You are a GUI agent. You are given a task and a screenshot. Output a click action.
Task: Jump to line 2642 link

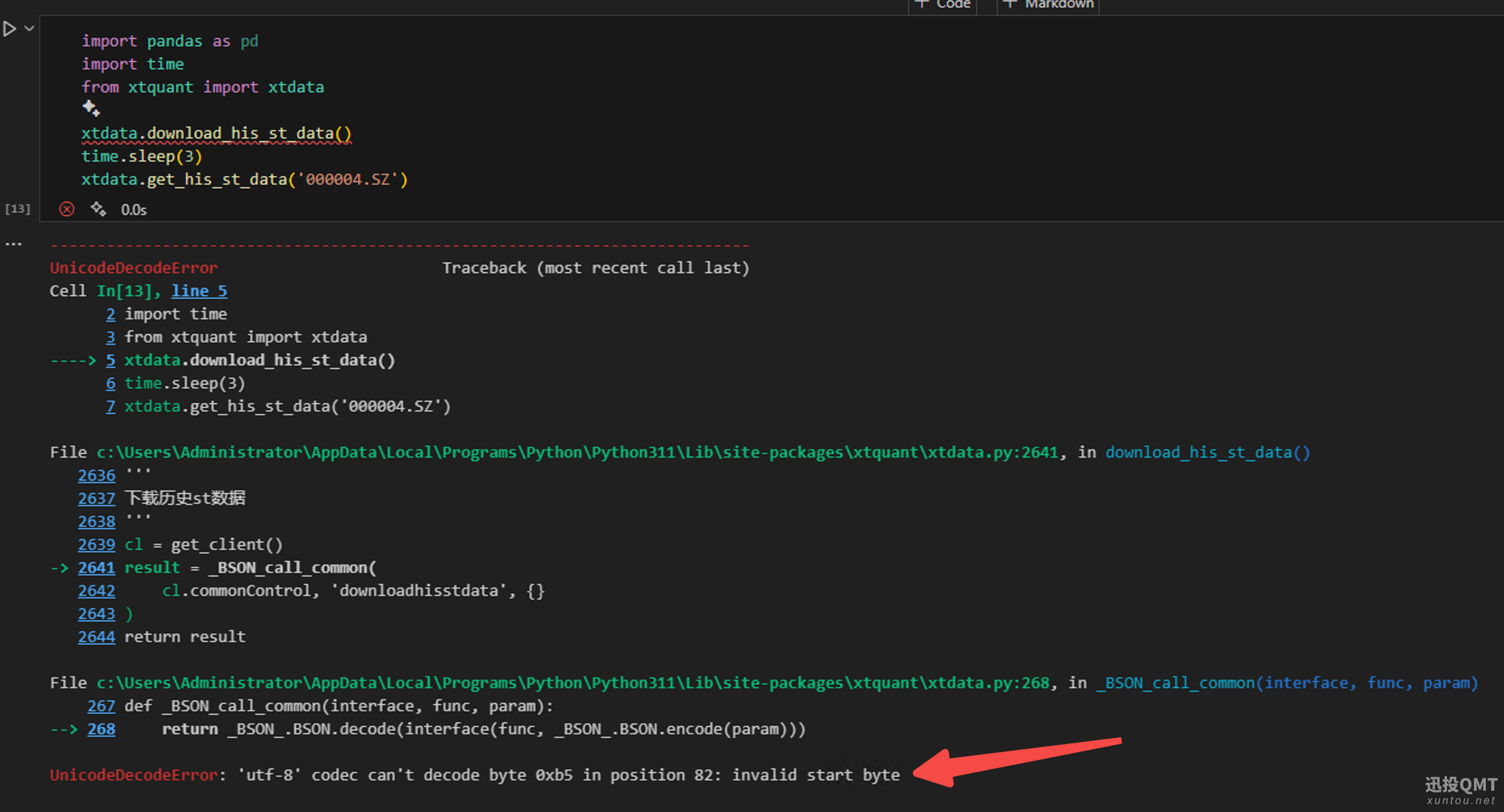(97, 591)
